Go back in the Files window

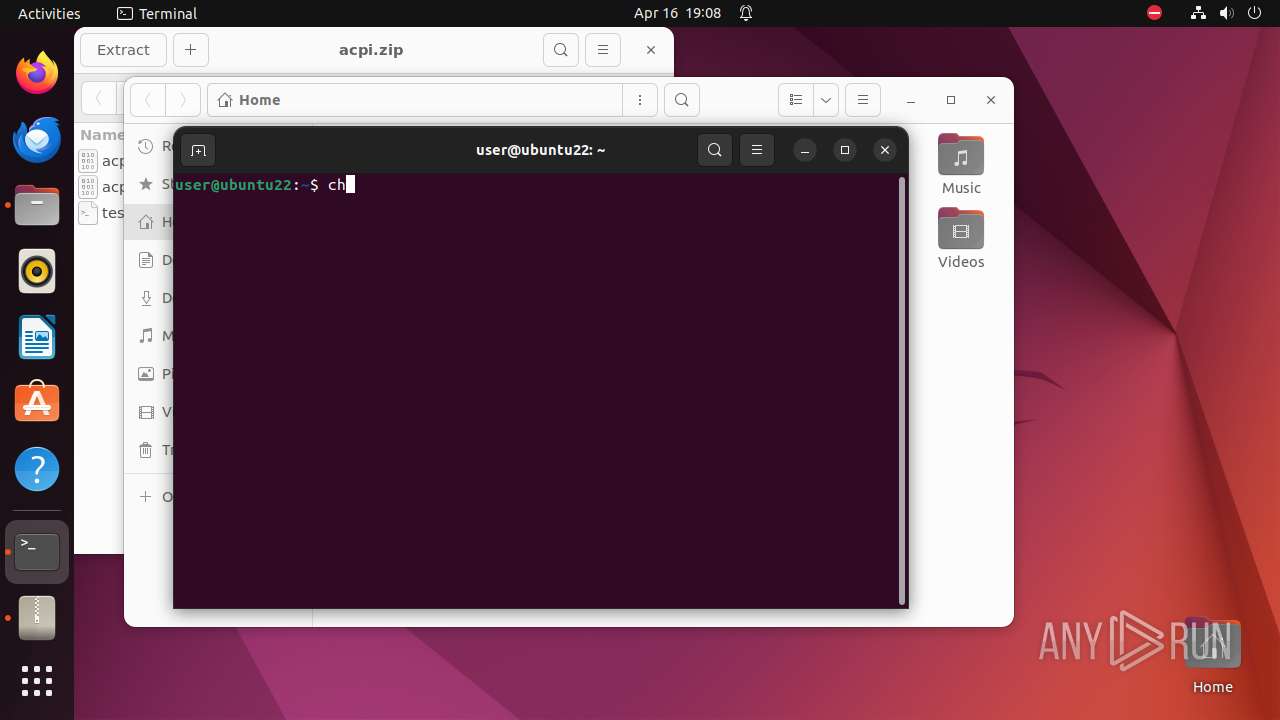[148, 100]
